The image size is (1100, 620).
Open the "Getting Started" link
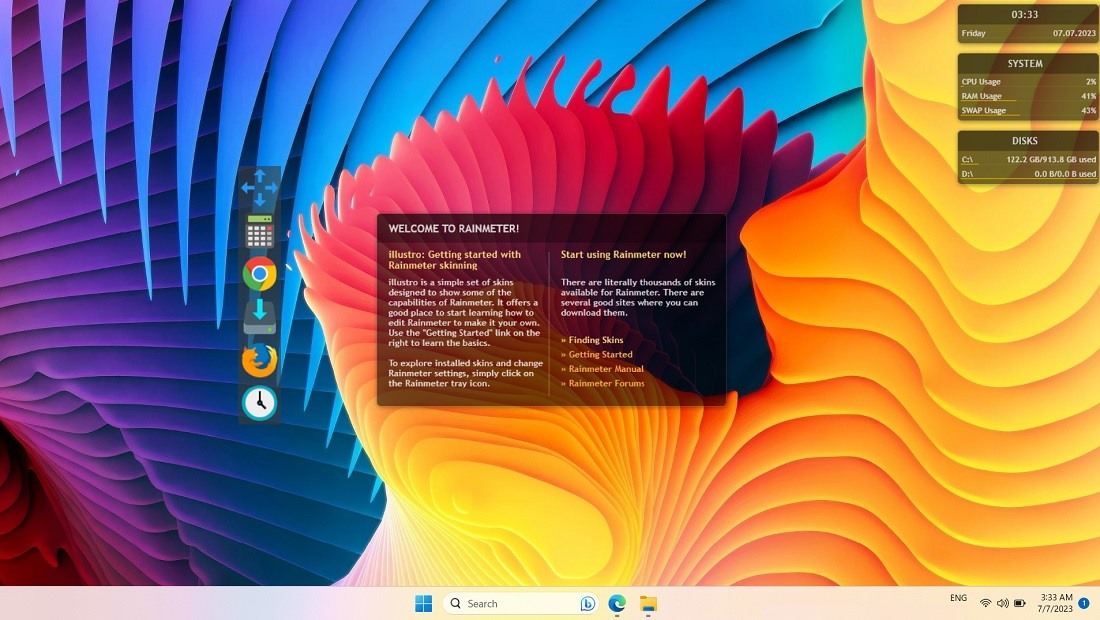(x=601, y=353)
